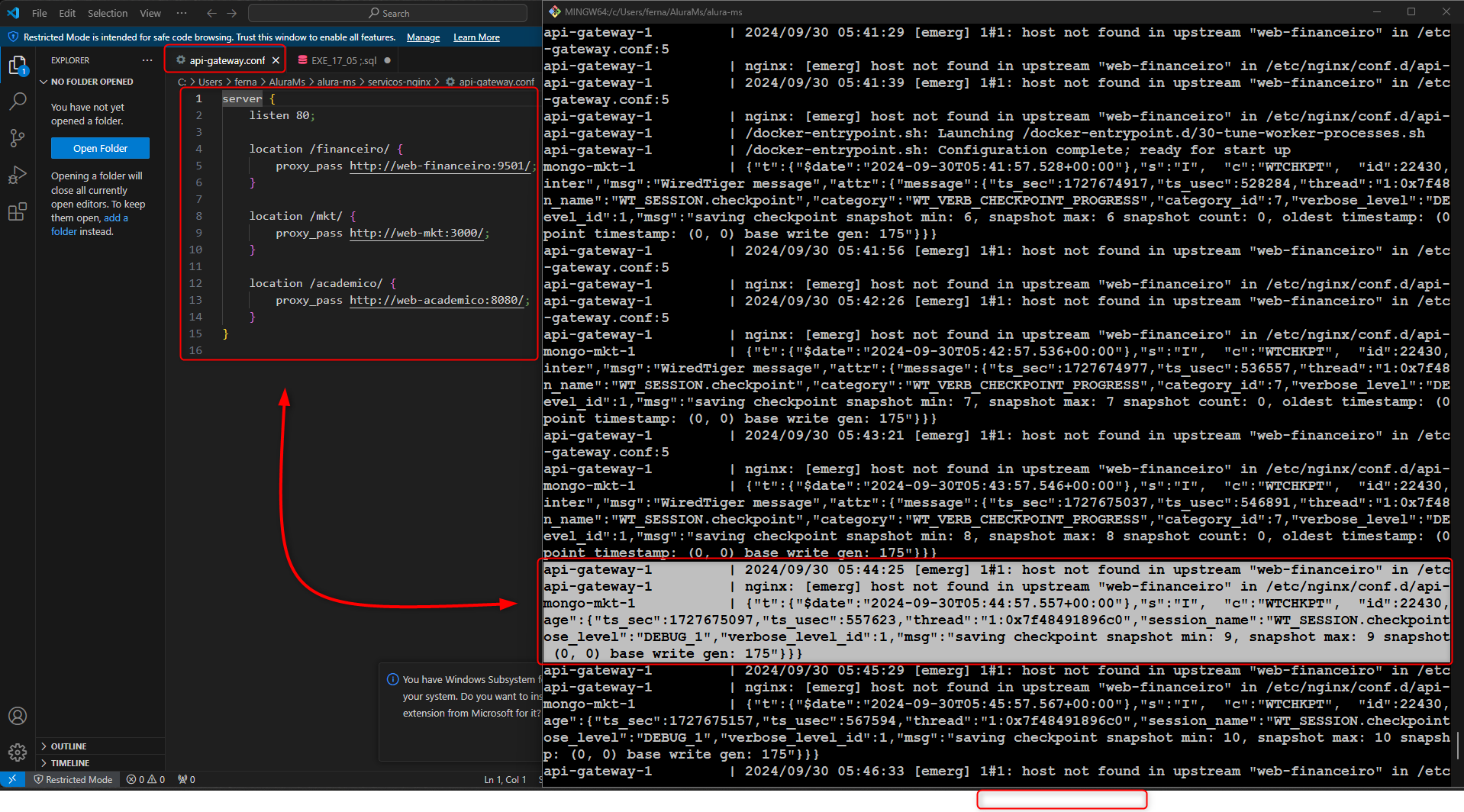The height and width of the screenshot is (812, 1464).
Task: Click Ln 1, Col 1 in status bar
Action: pyautogui.click(x=505, y=779)
